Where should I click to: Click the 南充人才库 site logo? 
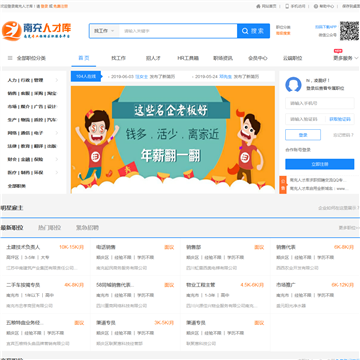click(x=36, y=31)
